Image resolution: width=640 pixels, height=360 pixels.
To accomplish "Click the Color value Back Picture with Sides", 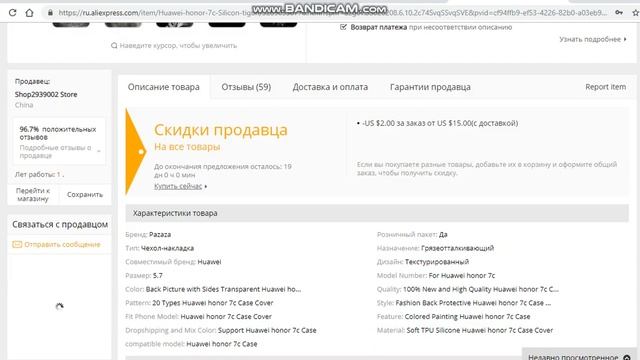I will click(223, 289).
